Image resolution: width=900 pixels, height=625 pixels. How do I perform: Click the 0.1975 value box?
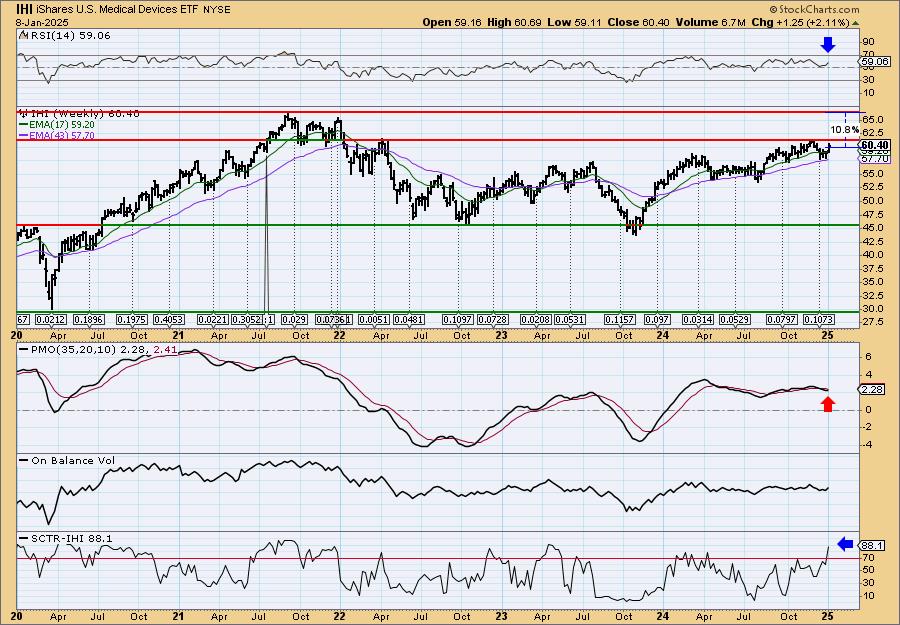132,319
